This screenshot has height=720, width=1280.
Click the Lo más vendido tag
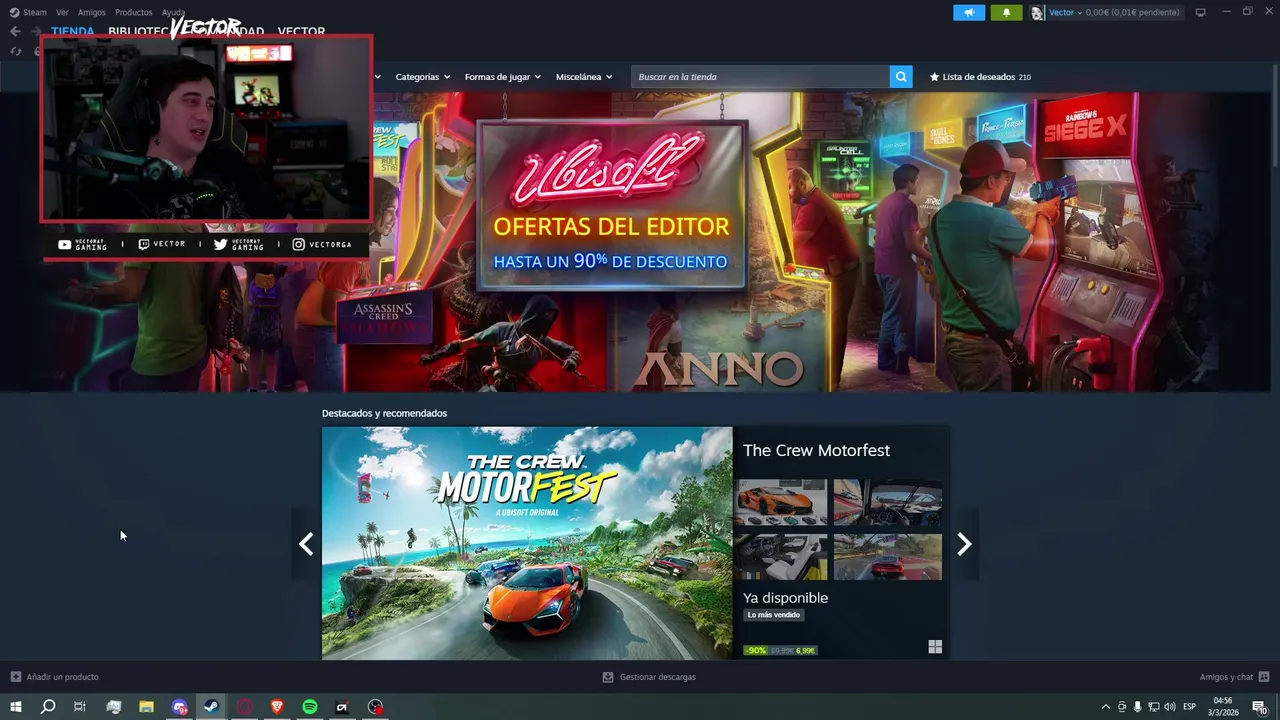click(x=774, y=615)
